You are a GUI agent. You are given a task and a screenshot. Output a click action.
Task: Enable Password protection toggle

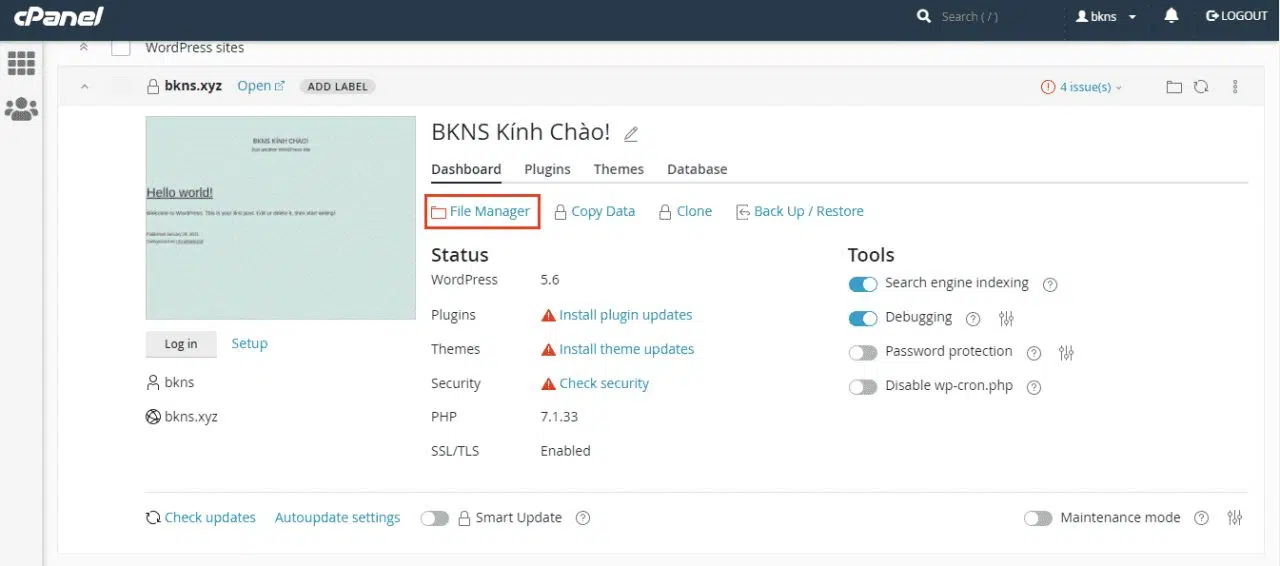(863, 353)
